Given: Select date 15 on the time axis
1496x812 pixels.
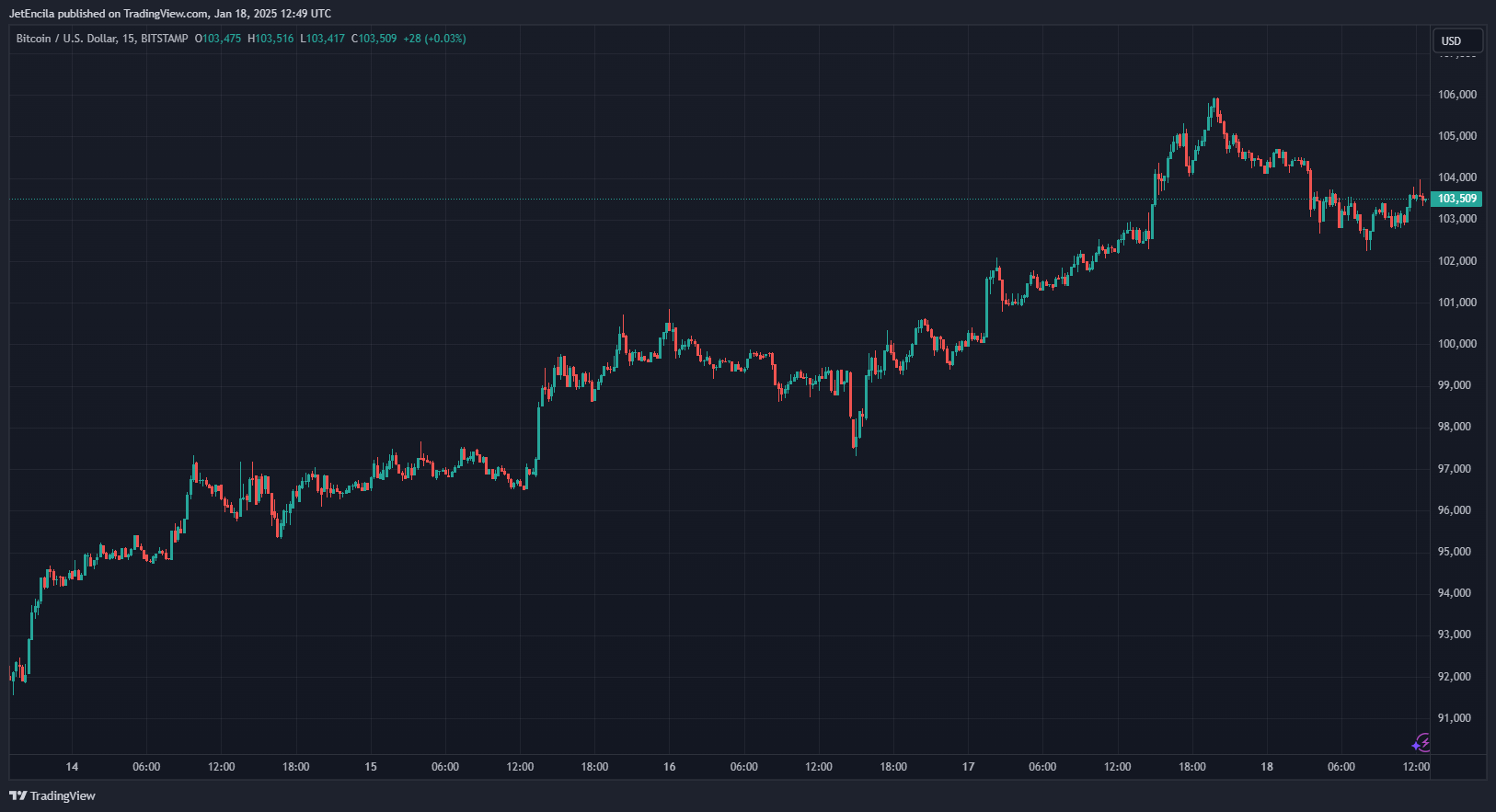Looking at the screenshot, I should pyautogui.click(x=371, y=767).
